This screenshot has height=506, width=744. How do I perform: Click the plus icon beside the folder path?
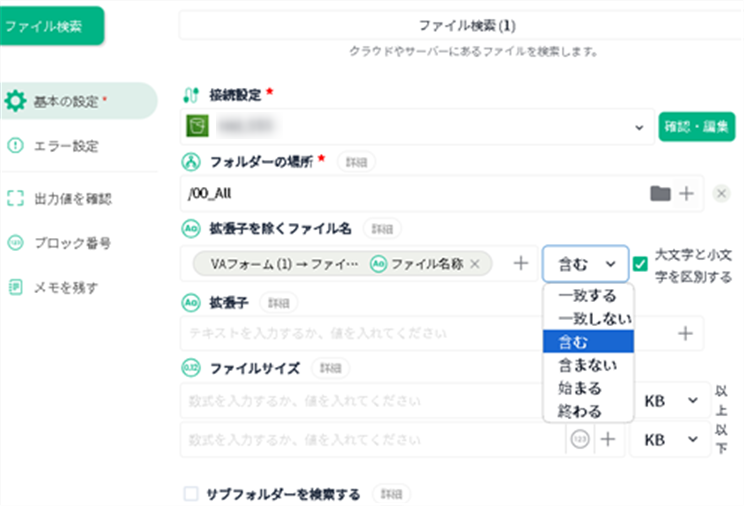point(686,194)
